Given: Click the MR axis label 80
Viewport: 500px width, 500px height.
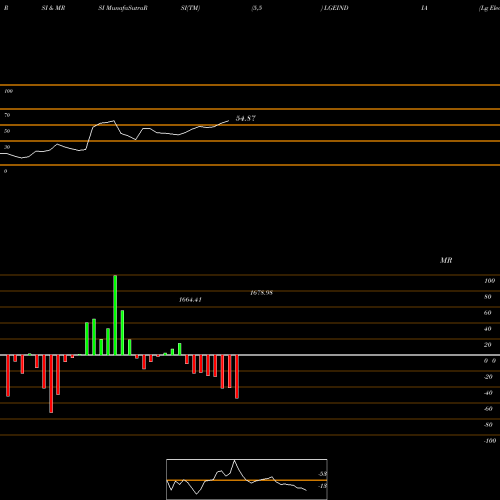Looking at the screenshot, I should click(487, 297).
